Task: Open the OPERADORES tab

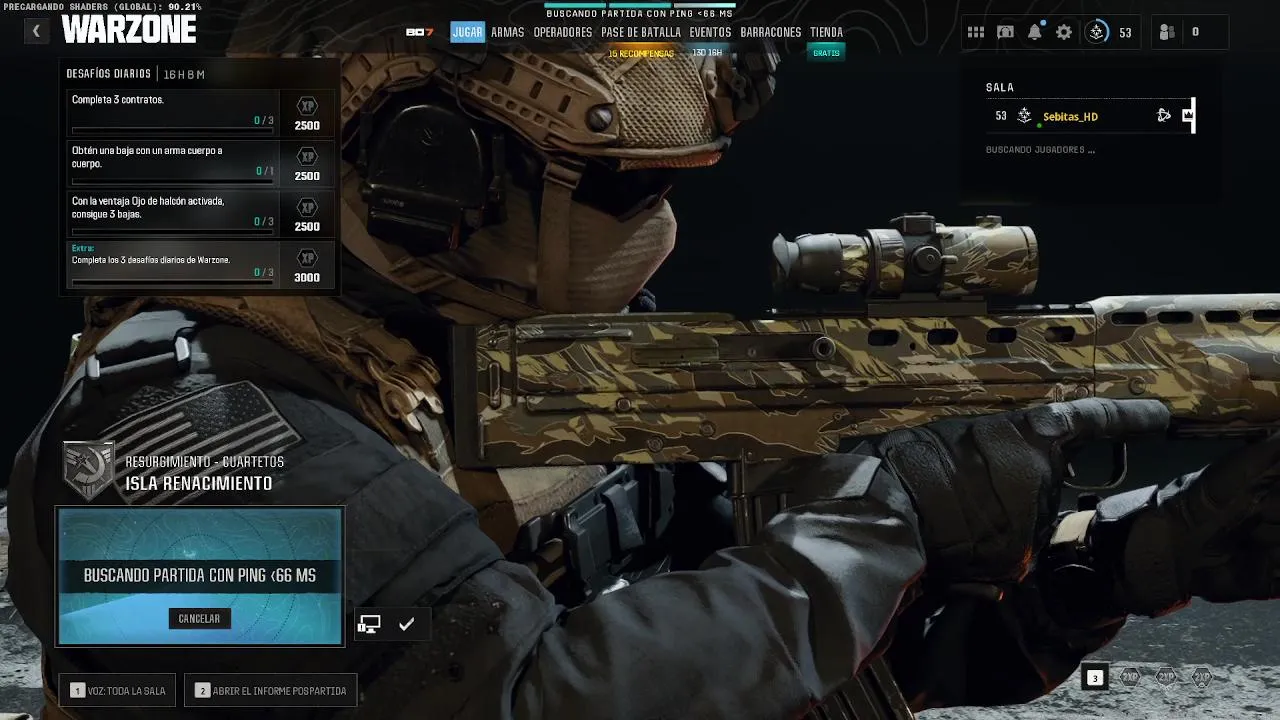Action: coord(563,32)
